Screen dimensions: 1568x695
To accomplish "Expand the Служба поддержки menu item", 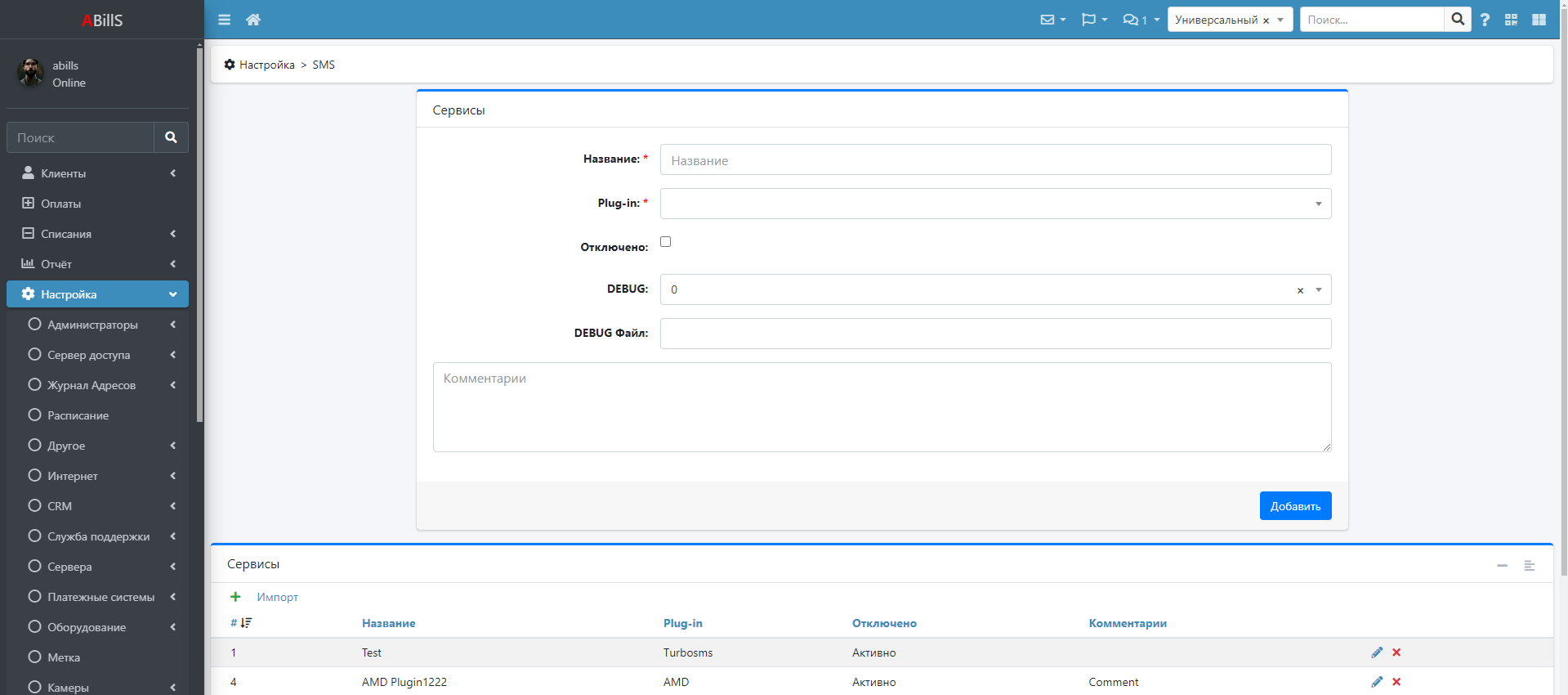I will [97, 536].
